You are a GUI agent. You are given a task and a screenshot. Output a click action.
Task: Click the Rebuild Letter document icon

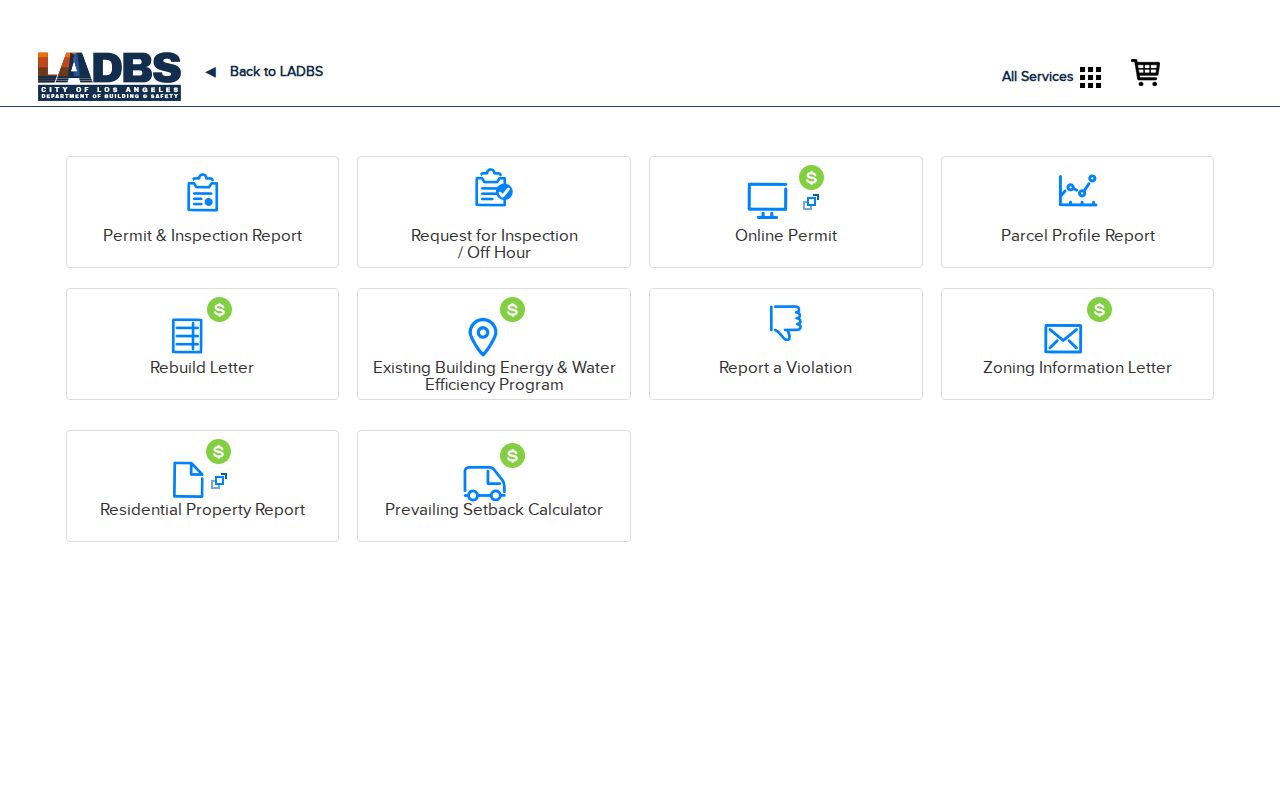pyautogui.click(x=187, y=336)
